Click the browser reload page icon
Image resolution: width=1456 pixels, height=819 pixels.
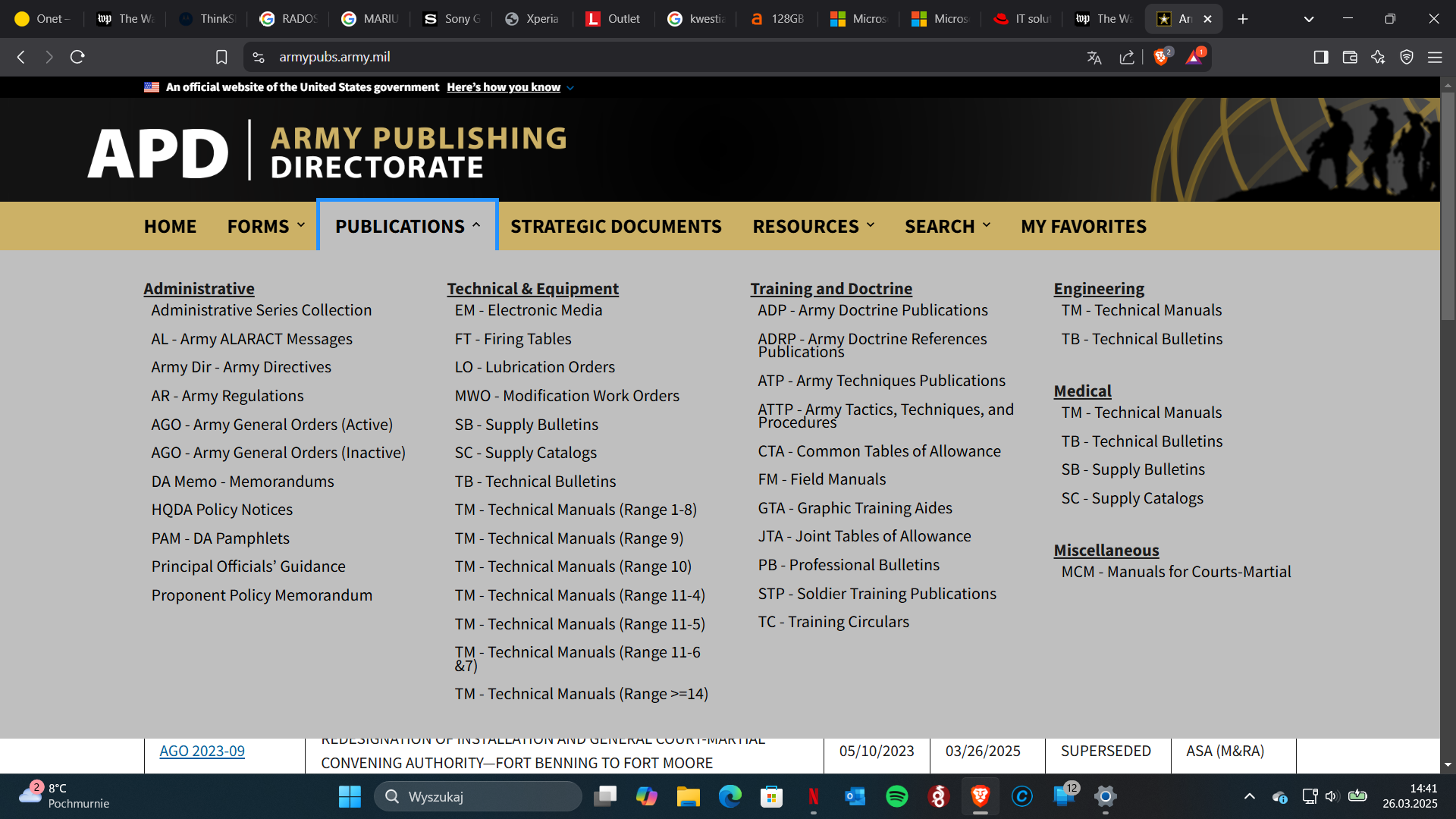77,57
